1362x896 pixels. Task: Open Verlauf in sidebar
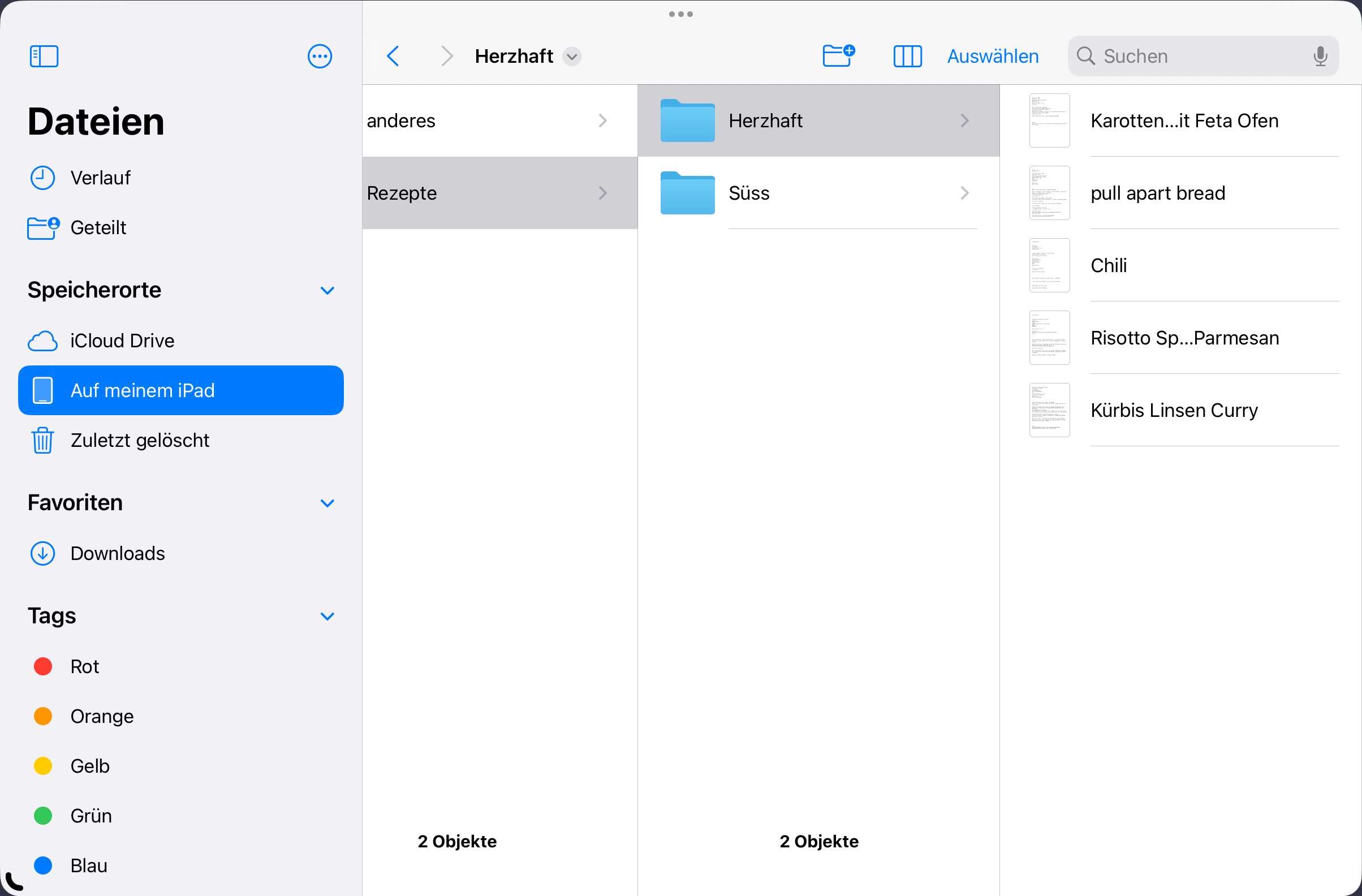(100, 178)
